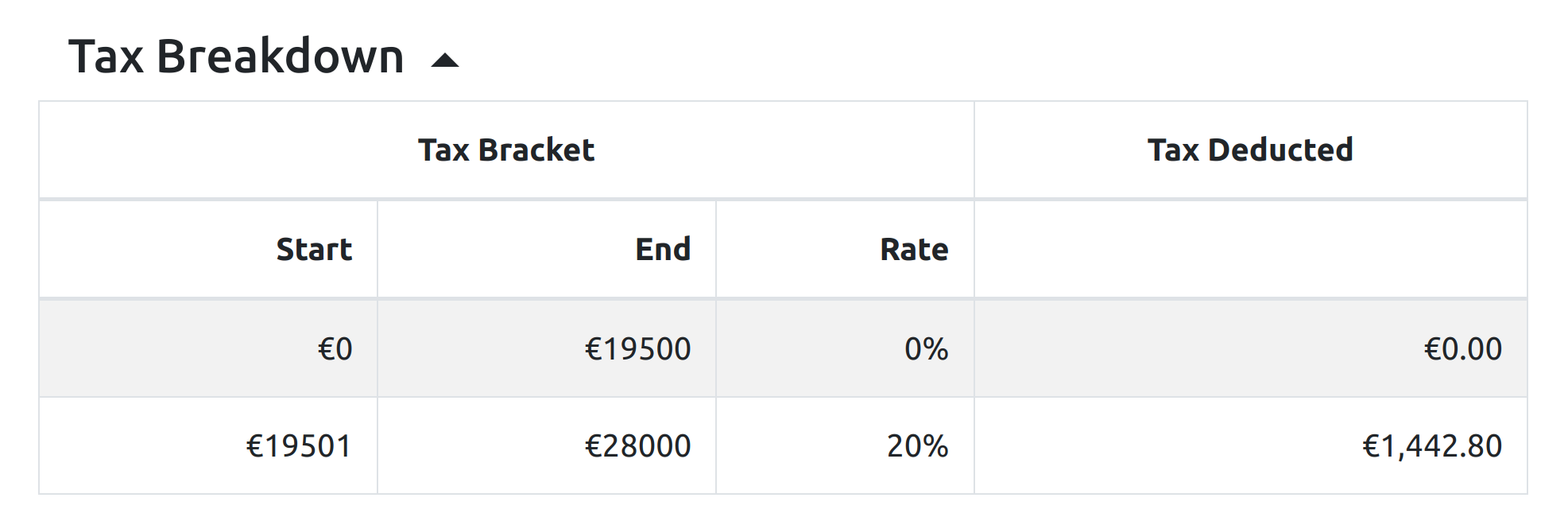
Task: Click the word Breakdown in the title
Action: [281, 57]
